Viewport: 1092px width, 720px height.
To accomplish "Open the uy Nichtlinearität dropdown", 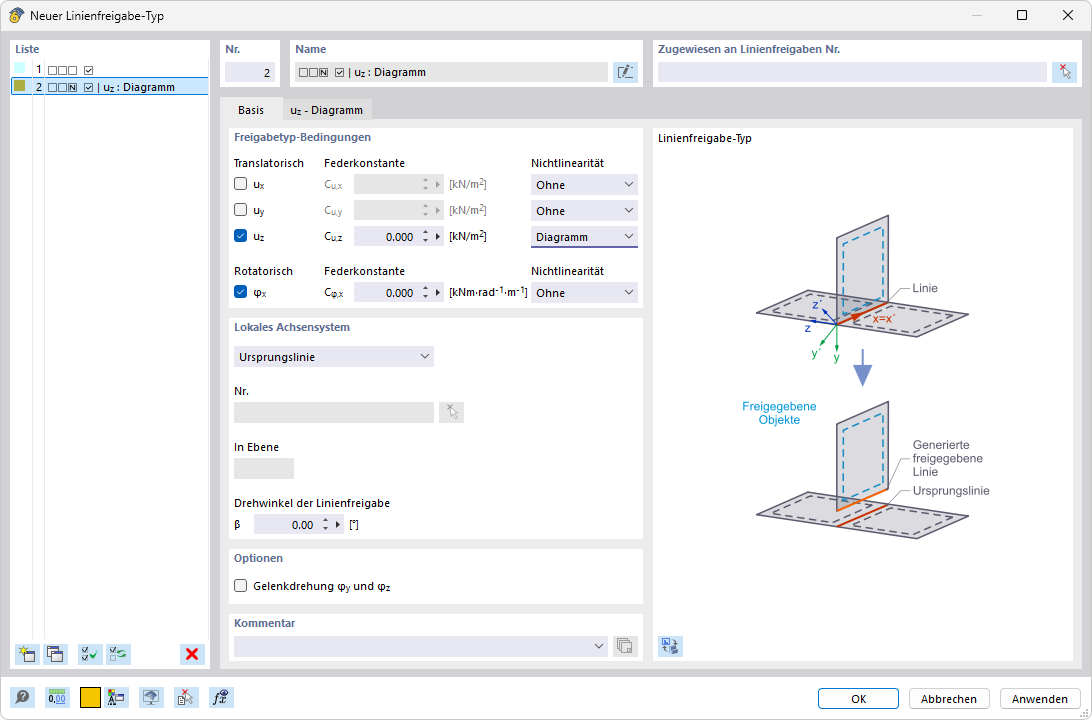I will click(x=584, y=210).
